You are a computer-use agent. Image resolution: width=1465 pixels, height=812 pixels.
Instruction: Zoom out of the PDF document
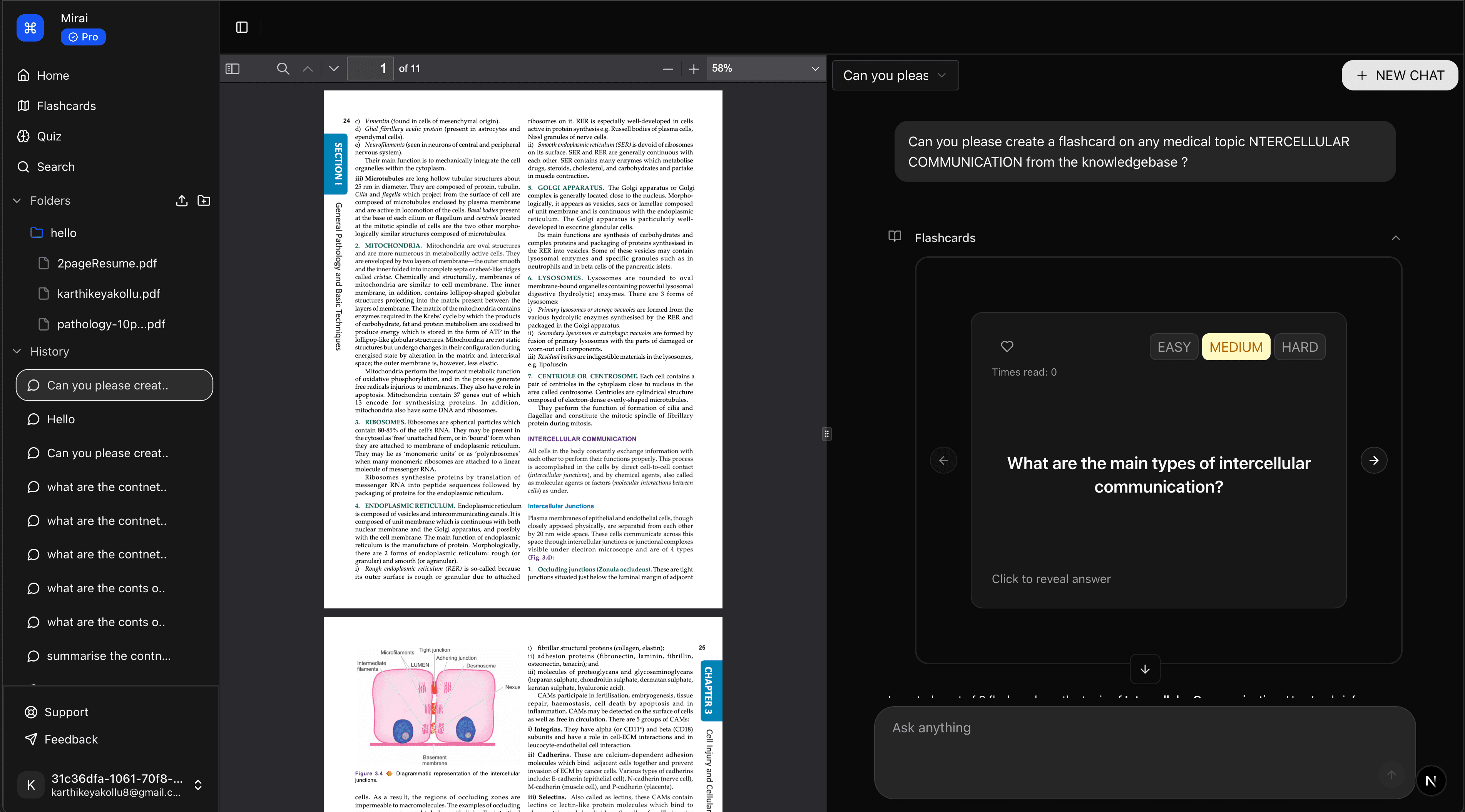[668, 69]
